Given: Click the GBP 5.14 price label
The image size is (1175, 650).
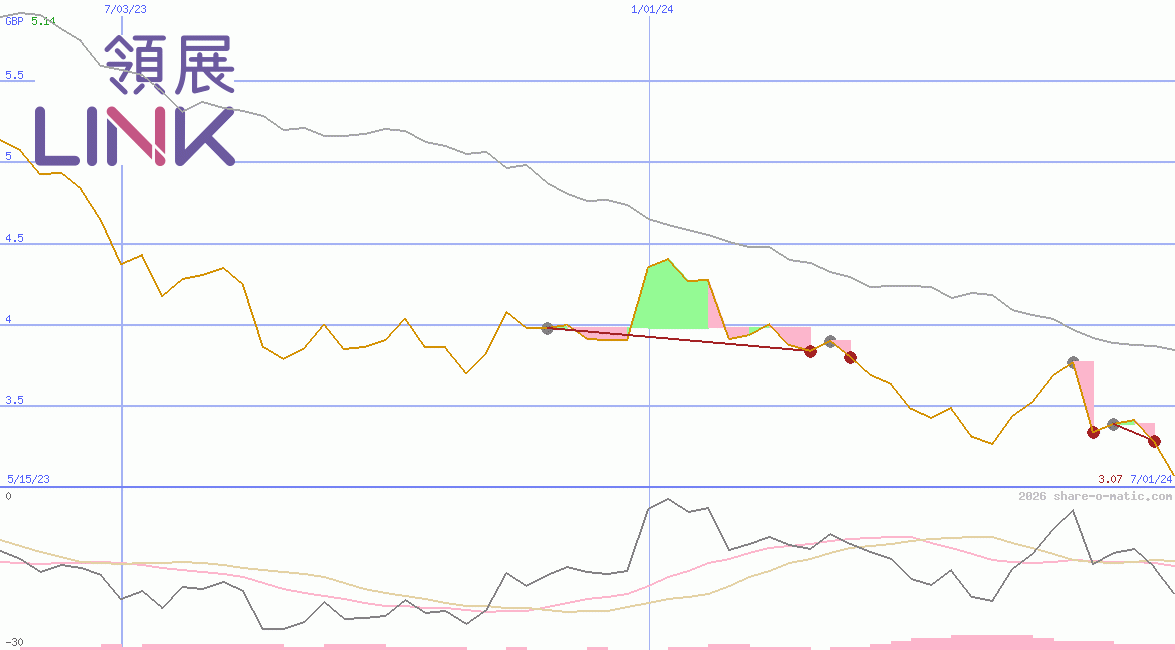Looking at the screenshot, I should pyautogui.click(x=30, y=21).
